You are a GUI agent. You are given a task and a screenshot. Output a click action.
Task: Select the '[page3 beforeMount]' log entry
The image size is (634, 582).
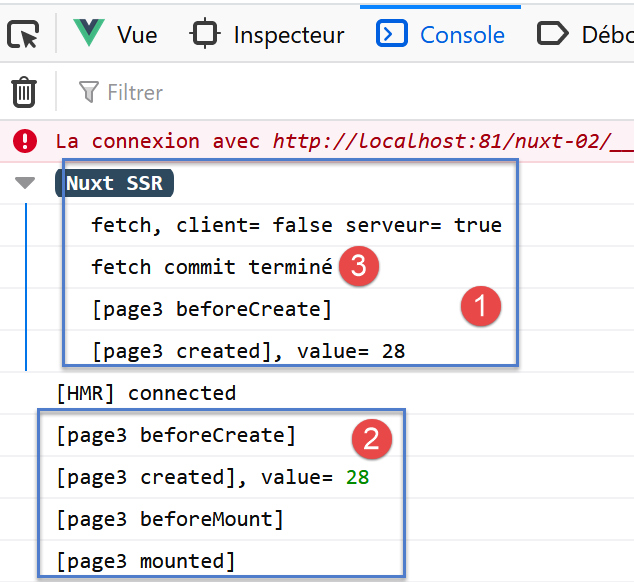pos(170,520)
